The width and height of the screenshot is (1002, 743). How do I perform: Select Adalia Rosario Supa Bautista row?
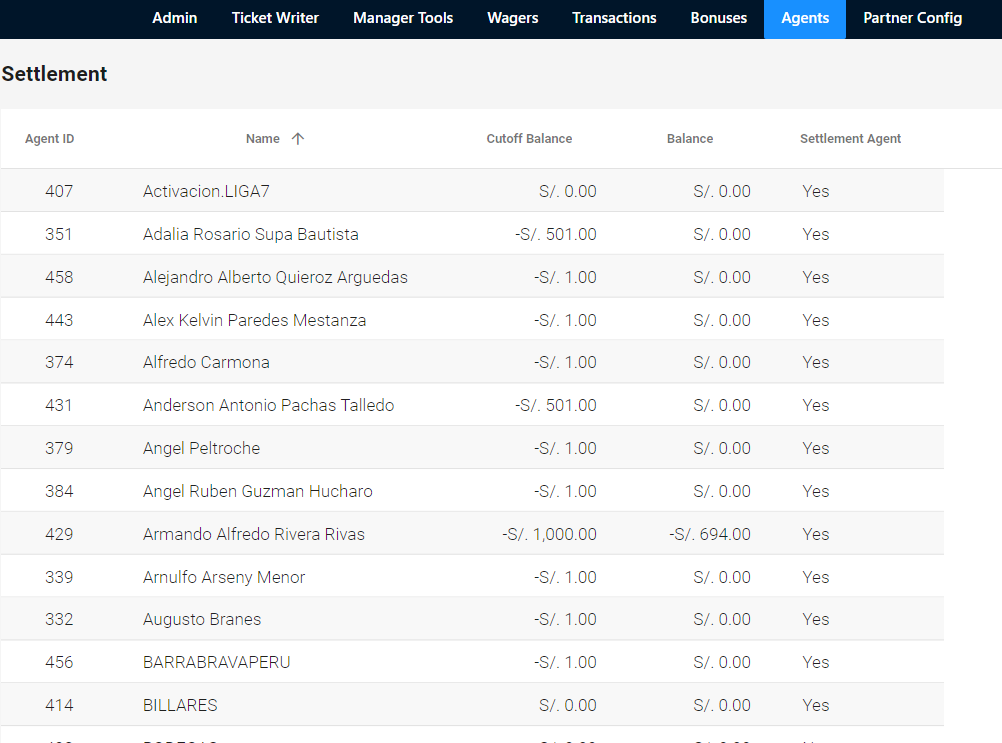[x=250, y=234]
